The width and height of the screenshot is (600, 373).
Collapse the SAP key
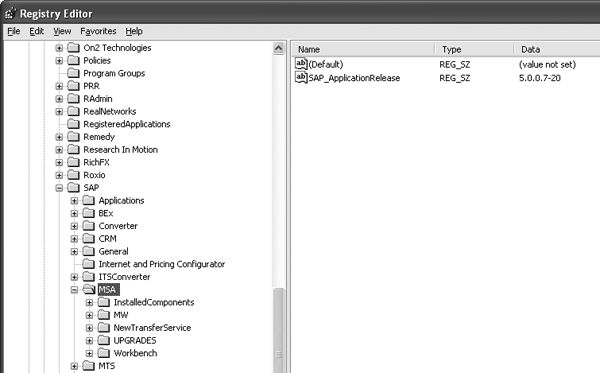point(59,188)
